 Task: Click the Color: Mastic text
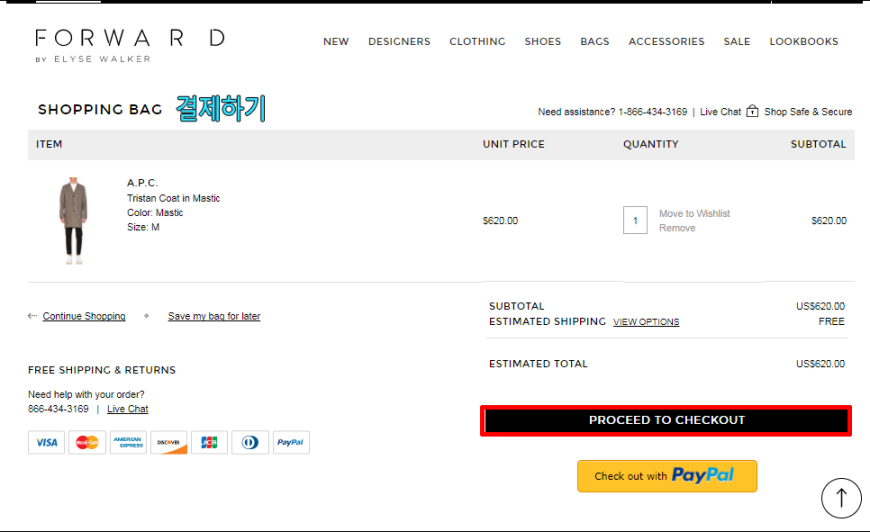point(155,212)
